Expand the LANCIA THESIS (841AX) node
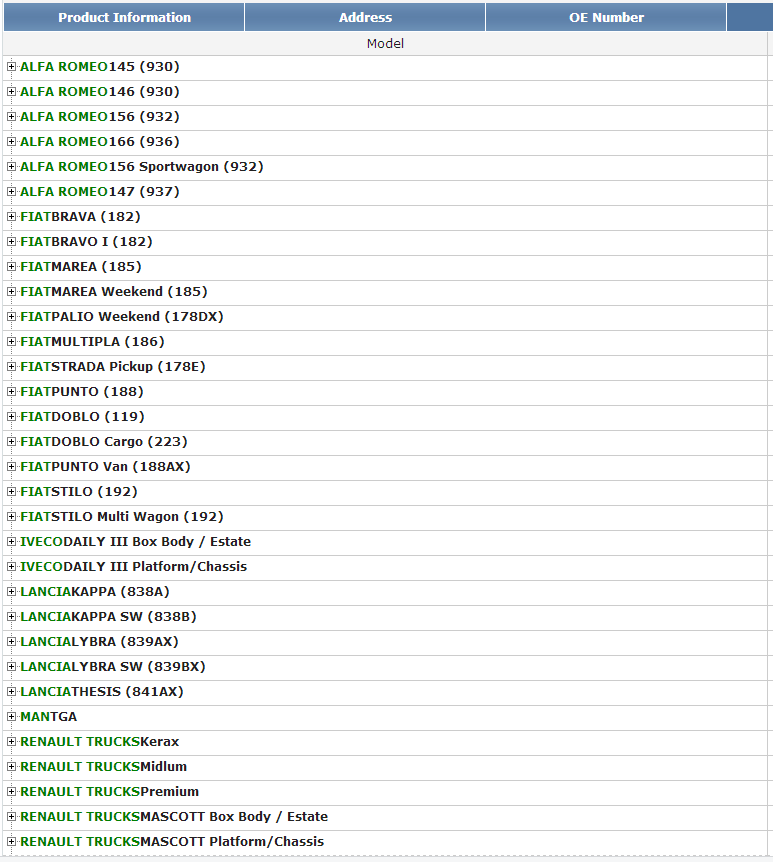The height and width of the screenshot is (862, 773). [x=11, y=692]
